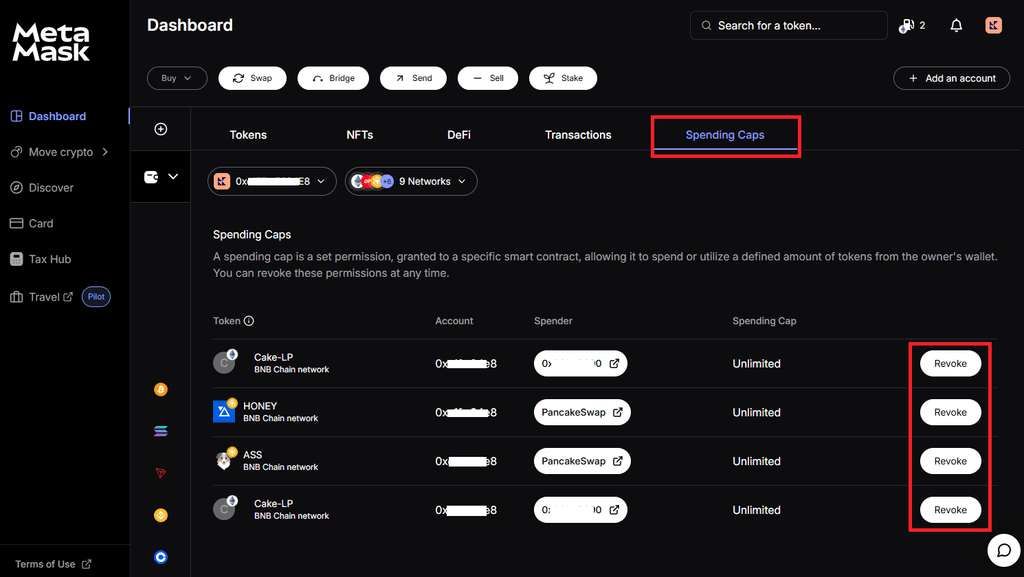Click the Swap button
This screenshot has height=577, width=1024.
click(x=252, y=78)
